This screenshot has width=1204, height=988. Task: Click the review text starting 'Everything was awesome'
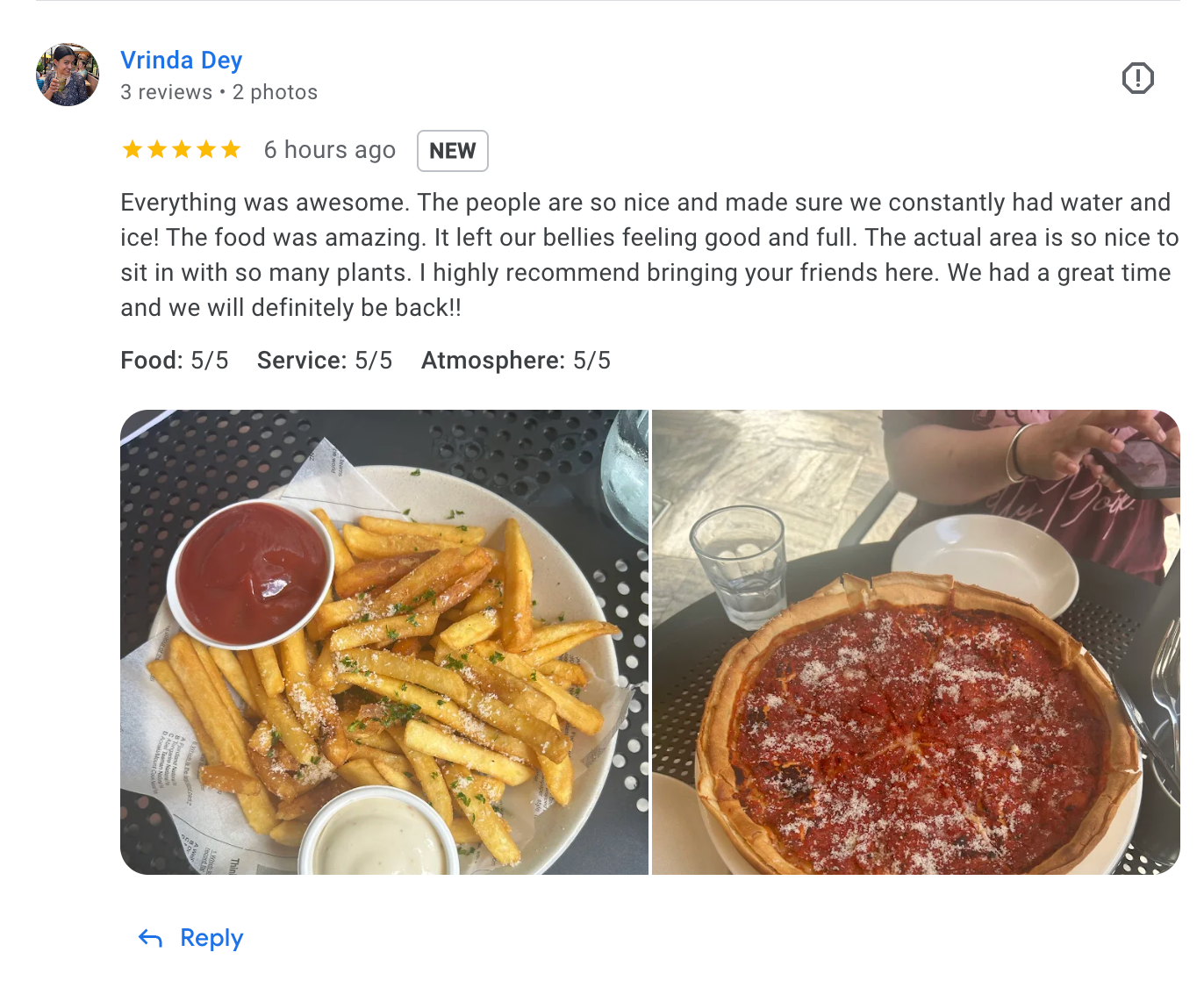tap(649, 254)
